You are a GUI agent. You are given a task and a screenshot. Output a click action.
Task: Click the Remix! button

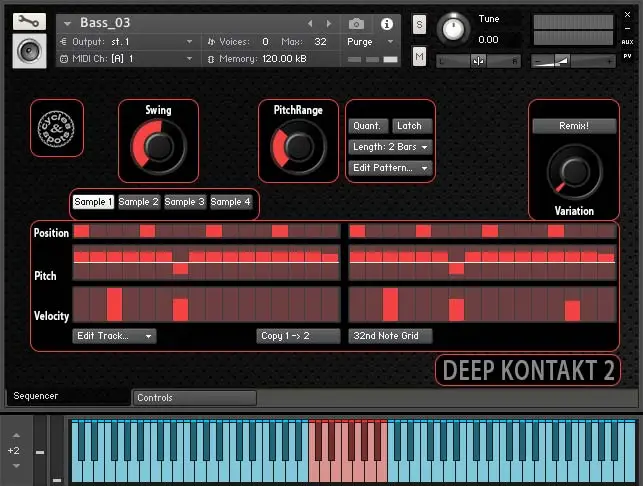(574, 126)
